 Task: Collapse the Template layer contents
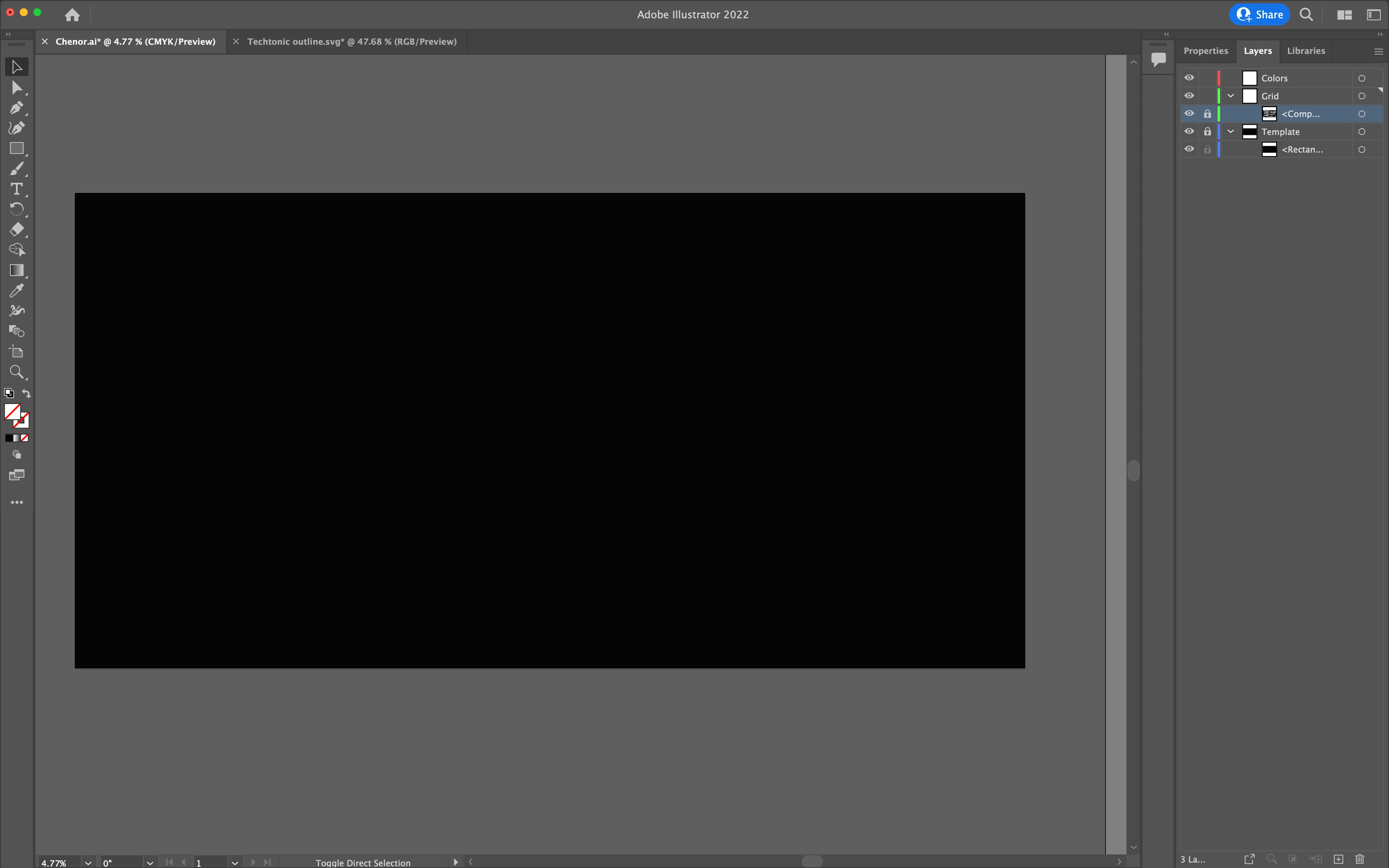click(1231, 132)
